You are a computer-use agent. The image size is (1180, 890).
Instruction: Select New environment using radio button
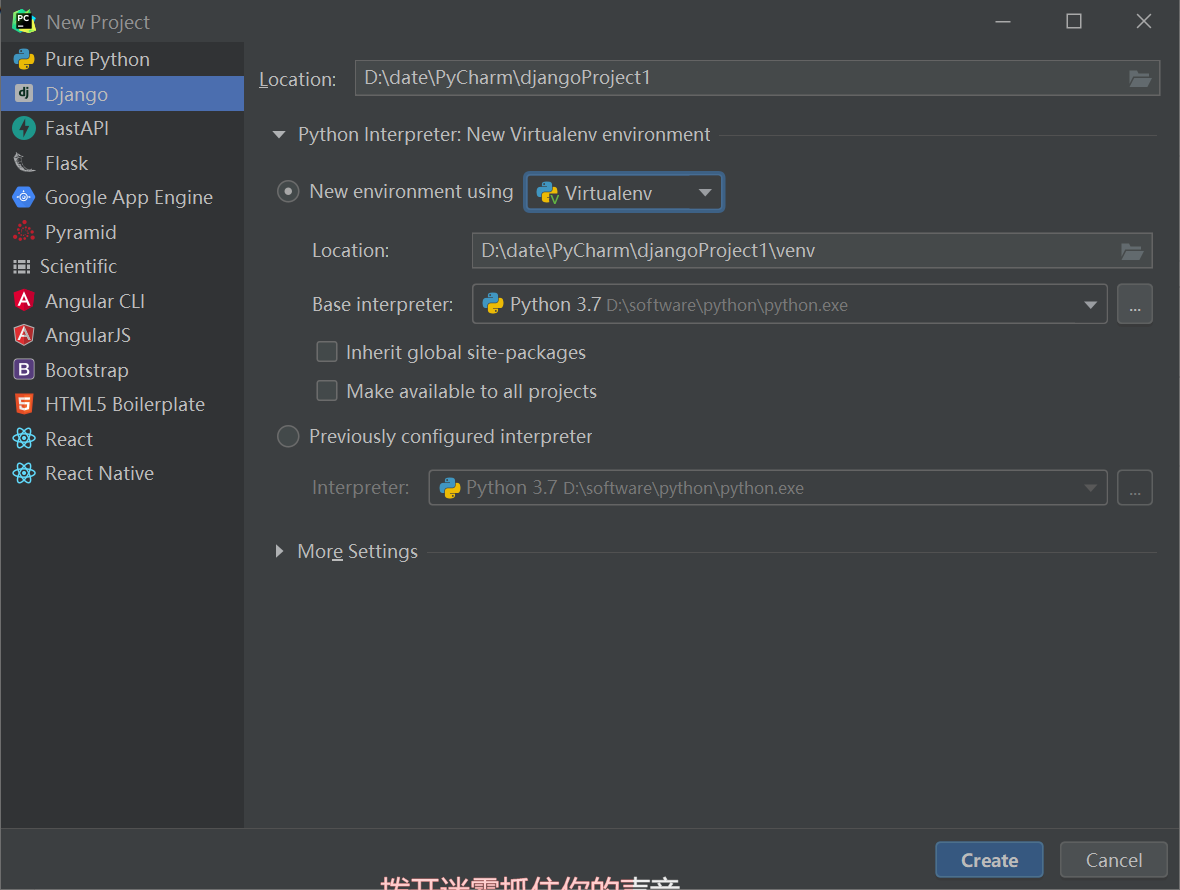click(x=288, y=192)
